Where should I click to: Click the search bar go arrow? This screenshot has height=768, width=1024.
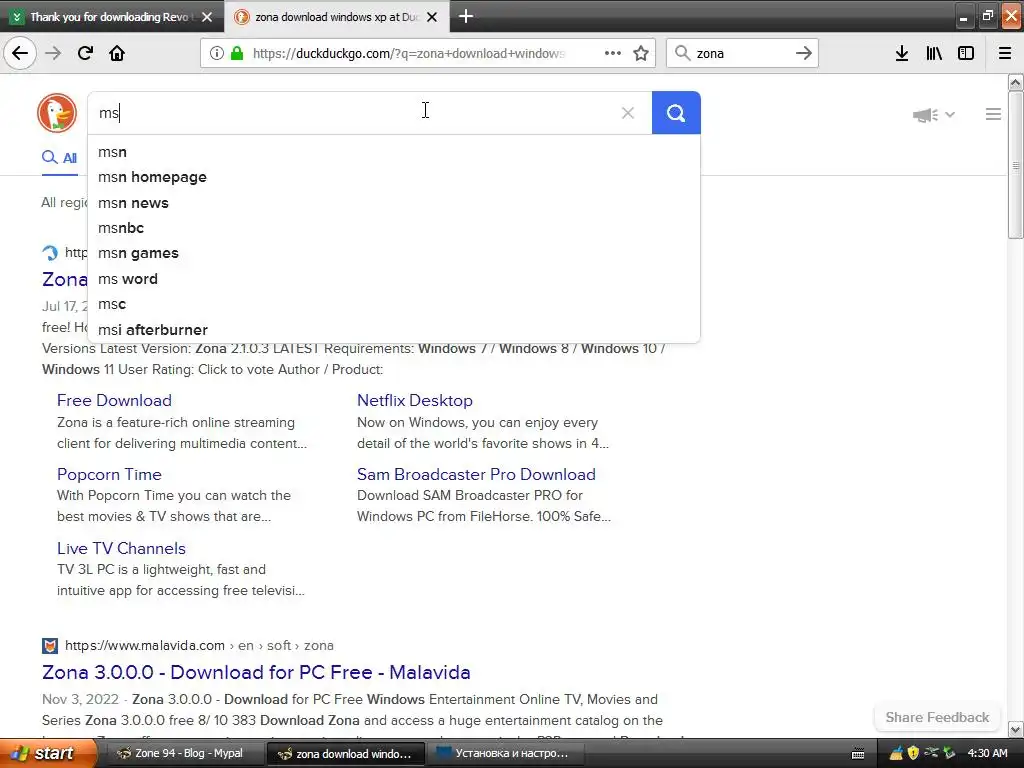(804, 53)
